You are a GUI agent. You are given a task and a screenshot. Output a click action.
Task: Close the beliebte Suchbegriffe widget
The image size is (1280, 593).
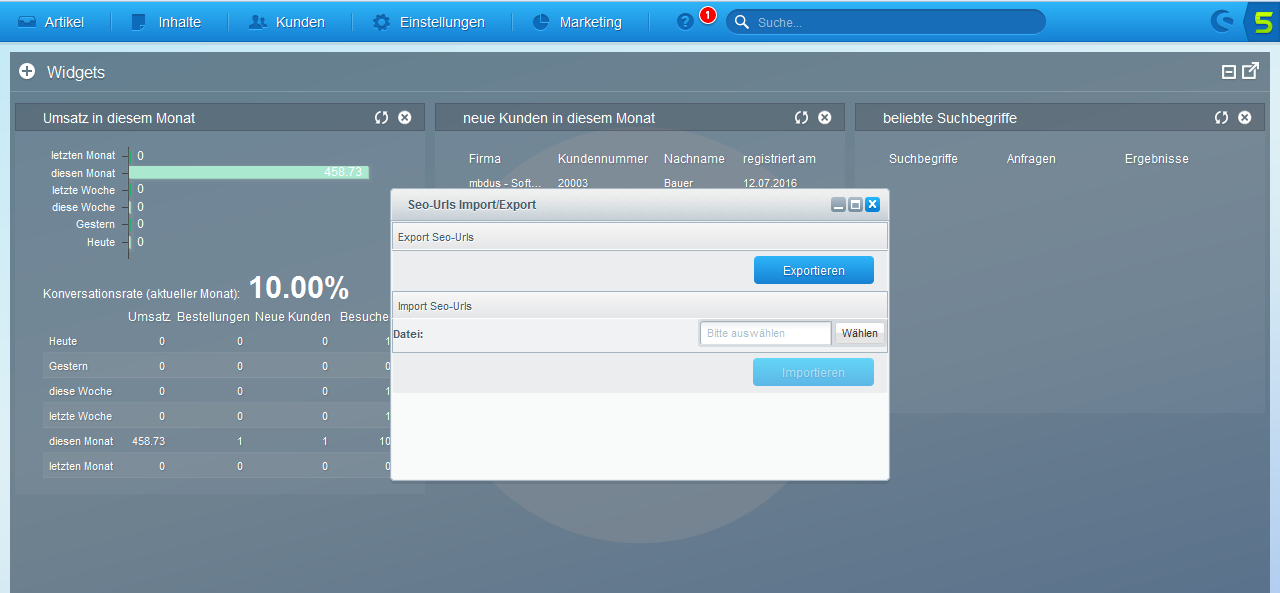(1245, 118)
